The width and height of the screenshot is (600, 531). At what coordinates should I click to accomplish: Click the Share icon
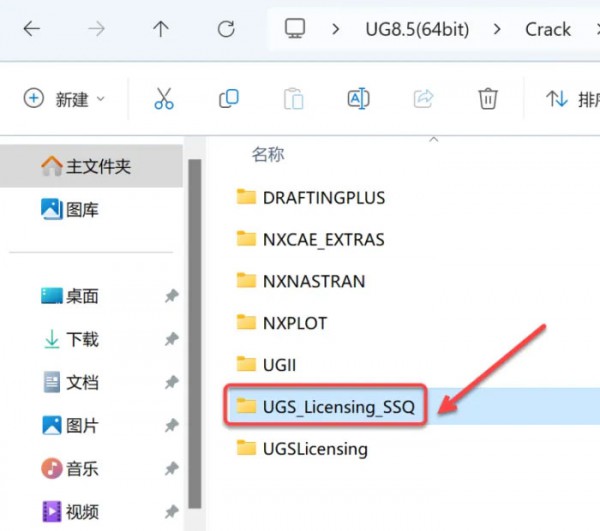(x=423, y=99)
